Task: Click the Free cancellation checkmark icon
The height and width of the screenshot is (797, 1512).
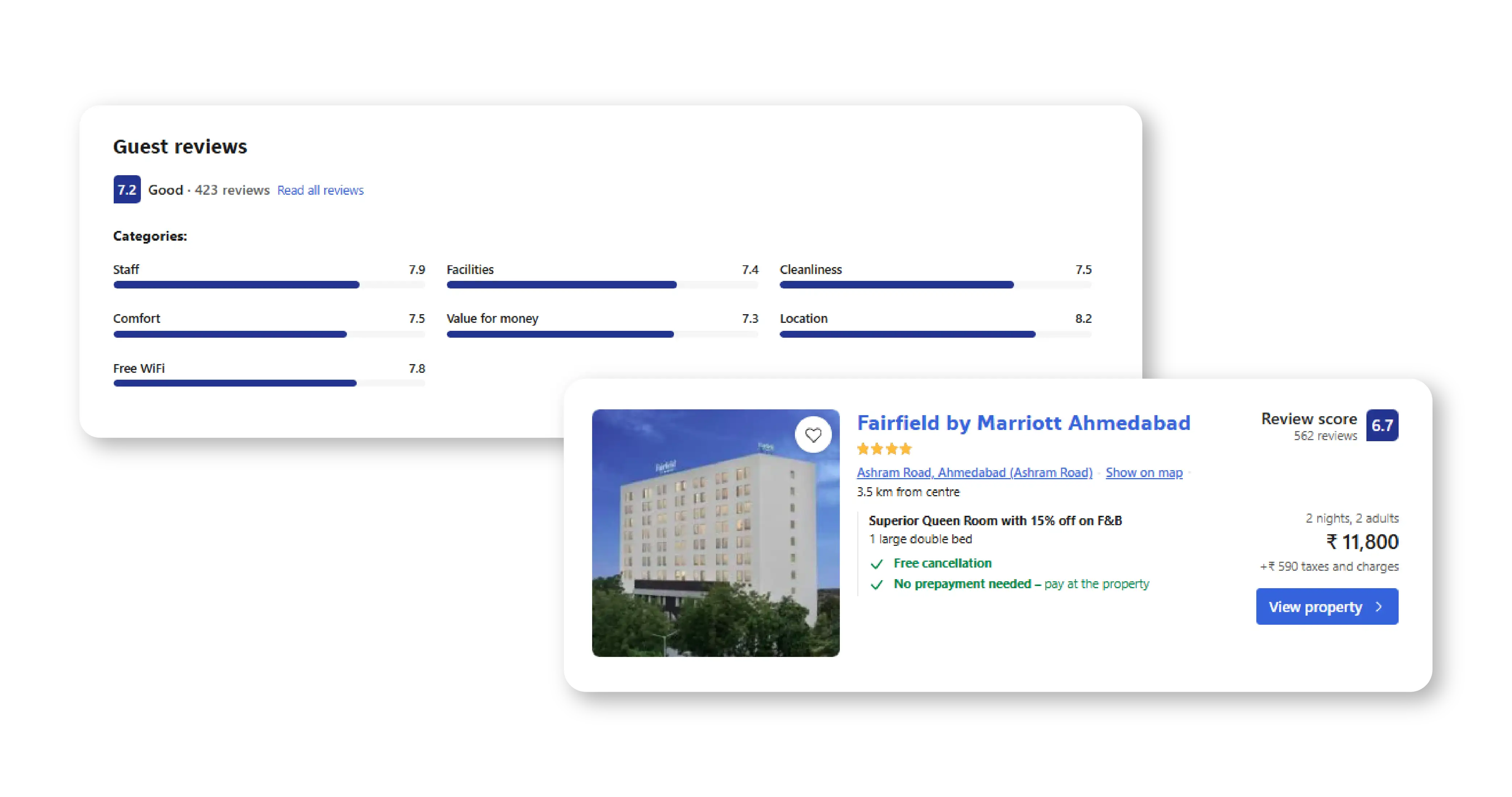Action: (877, 564)
